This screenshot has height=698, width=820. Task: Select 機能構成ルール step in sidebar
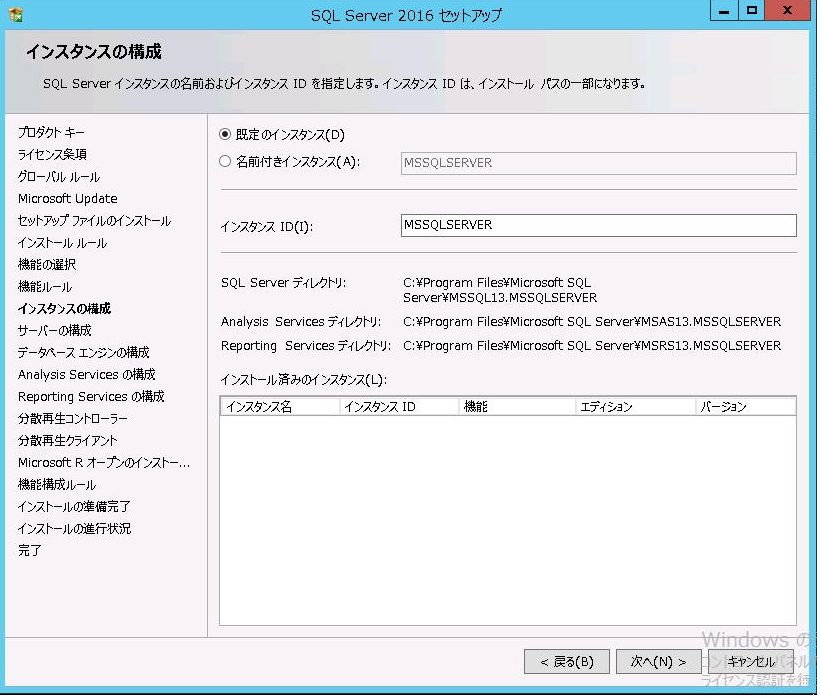pyautogui.click(x=56, y=485)
